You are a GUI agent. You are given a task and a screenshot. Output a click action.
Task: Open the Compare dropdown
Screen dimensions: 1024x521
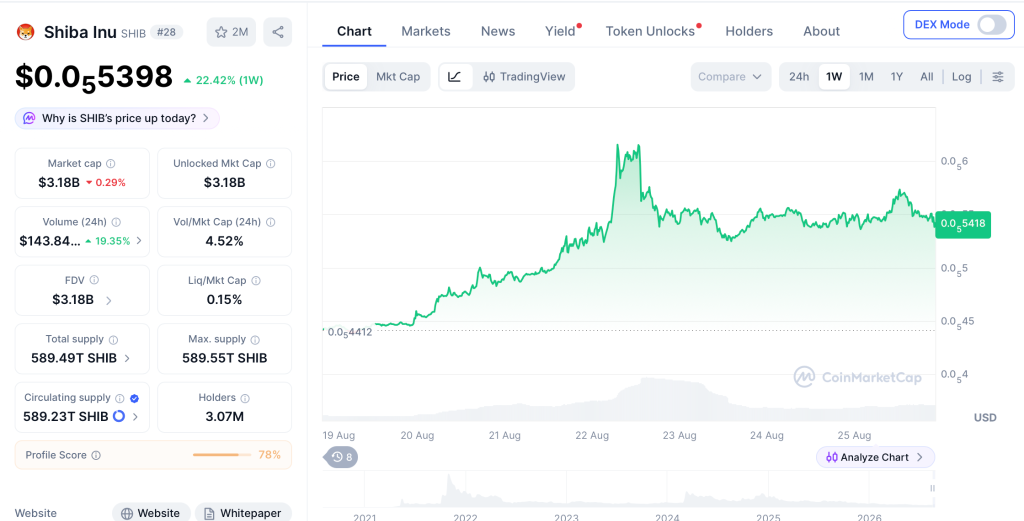pyautogui.click(x=730, y=77)
